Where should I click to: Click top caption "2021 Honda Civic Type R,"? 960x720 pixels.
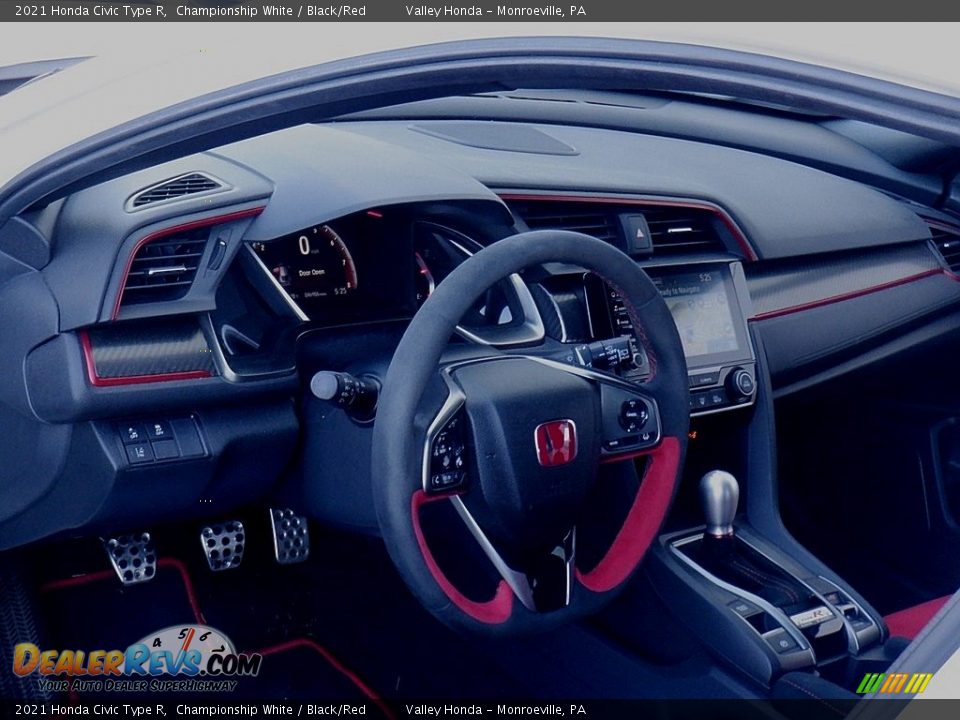[x=91, y=10]
